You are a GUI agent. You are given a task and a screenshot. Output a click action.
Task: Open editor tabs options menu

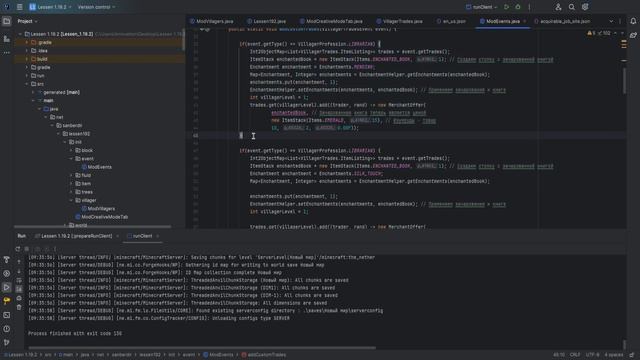coord(620,21)
